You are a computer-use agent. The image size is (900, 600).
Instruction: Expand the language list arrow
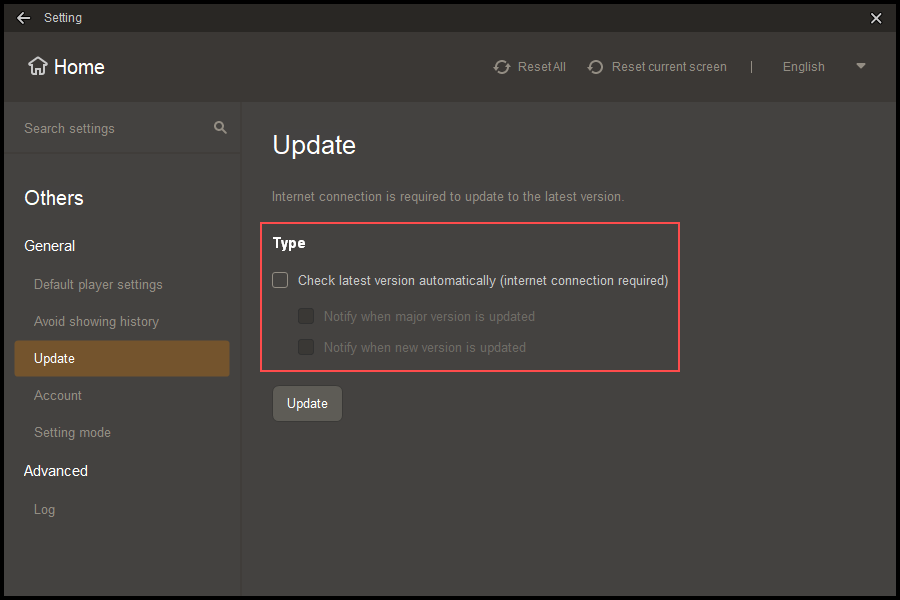(x=860, y=66)
